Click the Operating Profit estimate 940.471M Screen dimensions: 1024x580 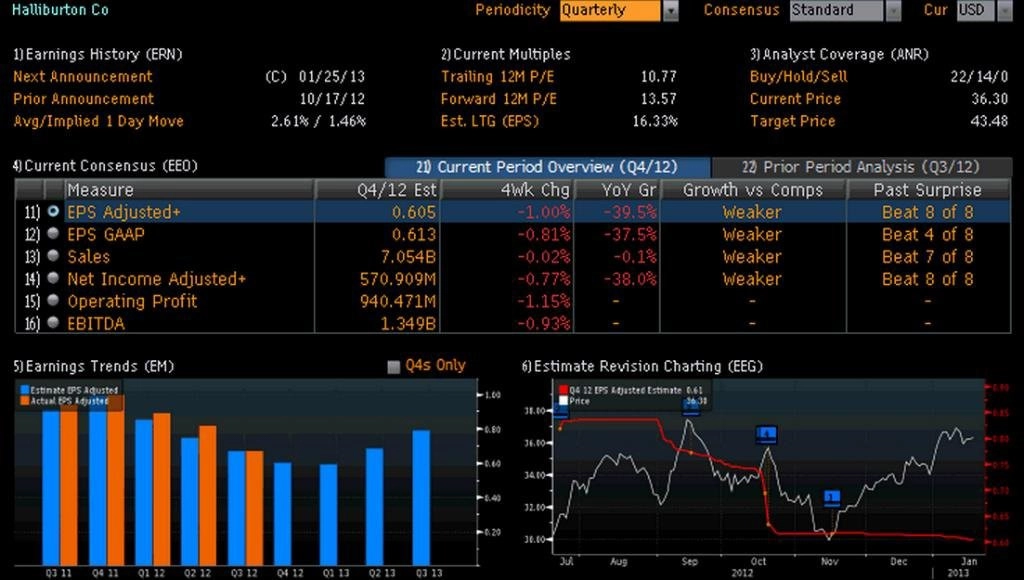point(398,301)
